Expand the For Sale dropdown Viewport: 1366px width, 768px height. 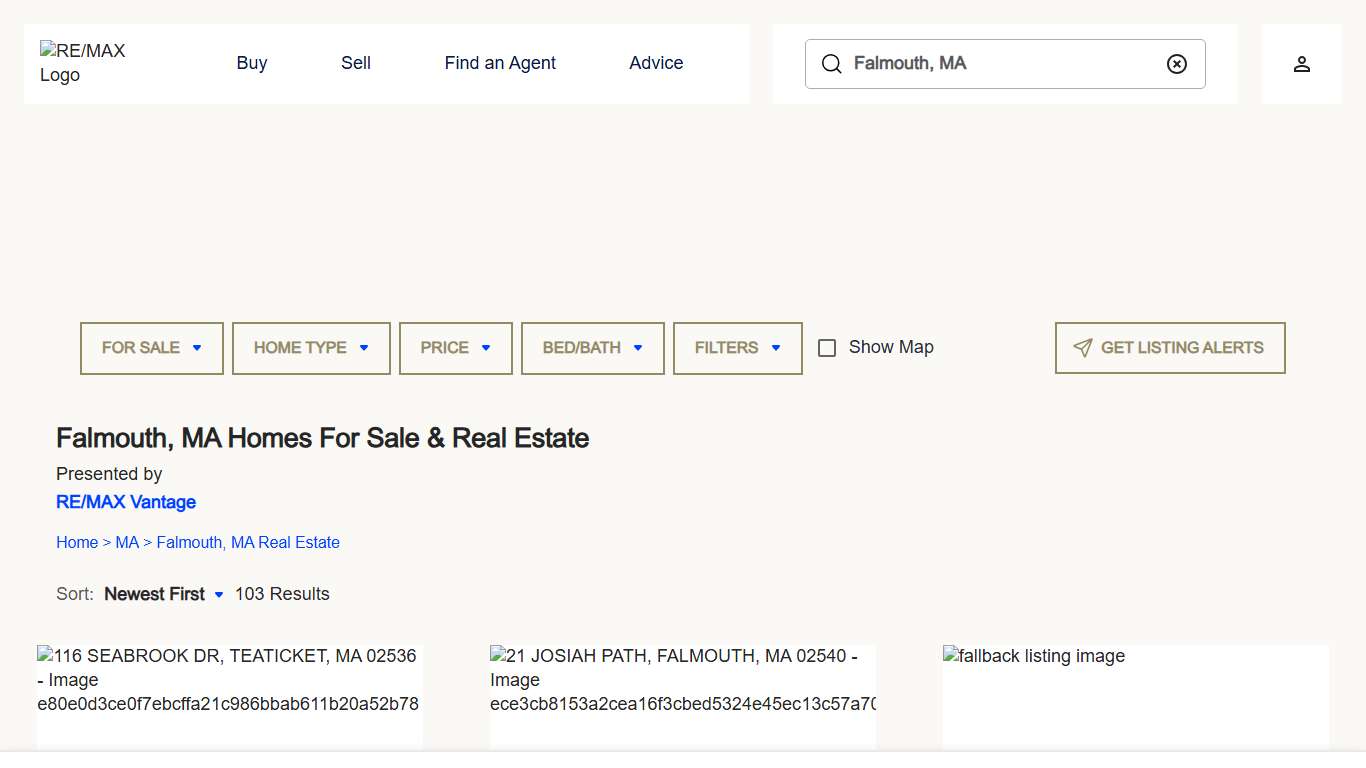click(x=152, y=348)
